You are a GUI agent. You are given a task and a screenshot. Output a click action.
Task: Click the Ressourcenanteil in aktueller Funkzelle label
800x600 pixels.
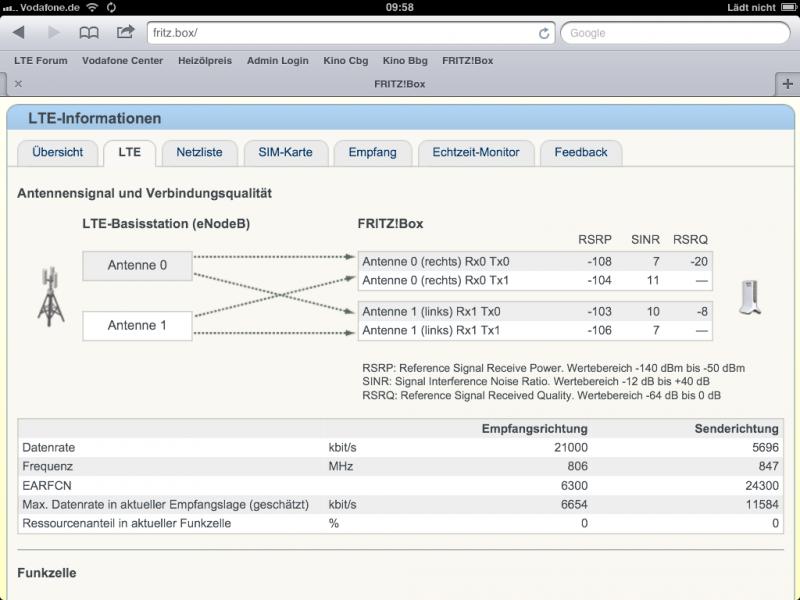[x=127, y=523]
